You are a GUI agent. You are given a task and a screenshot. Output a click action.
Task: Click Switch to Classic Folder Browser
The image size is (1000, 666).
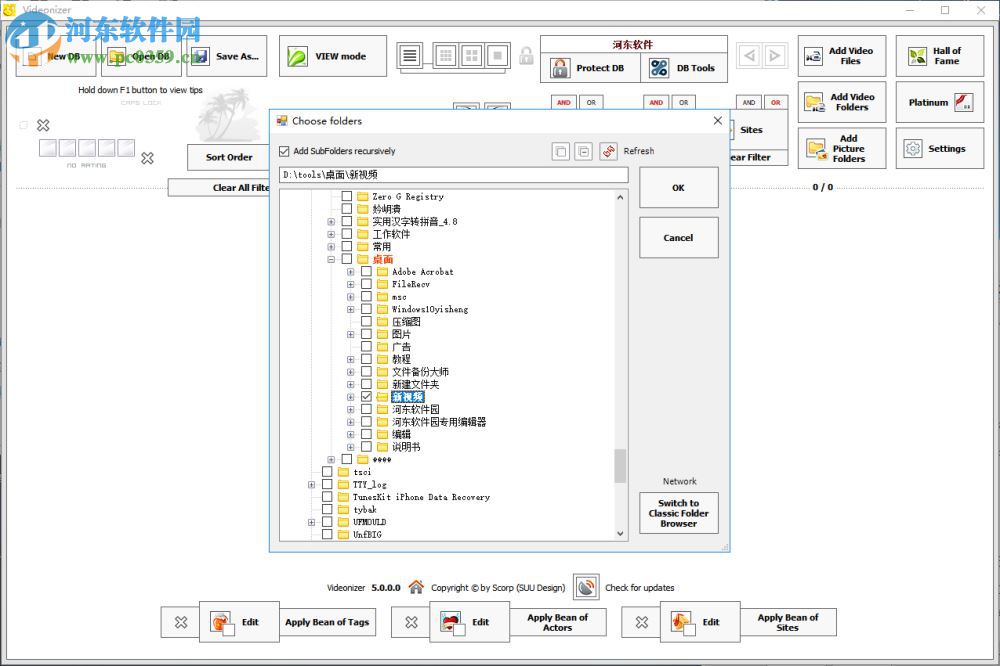[x=678, y=513]
